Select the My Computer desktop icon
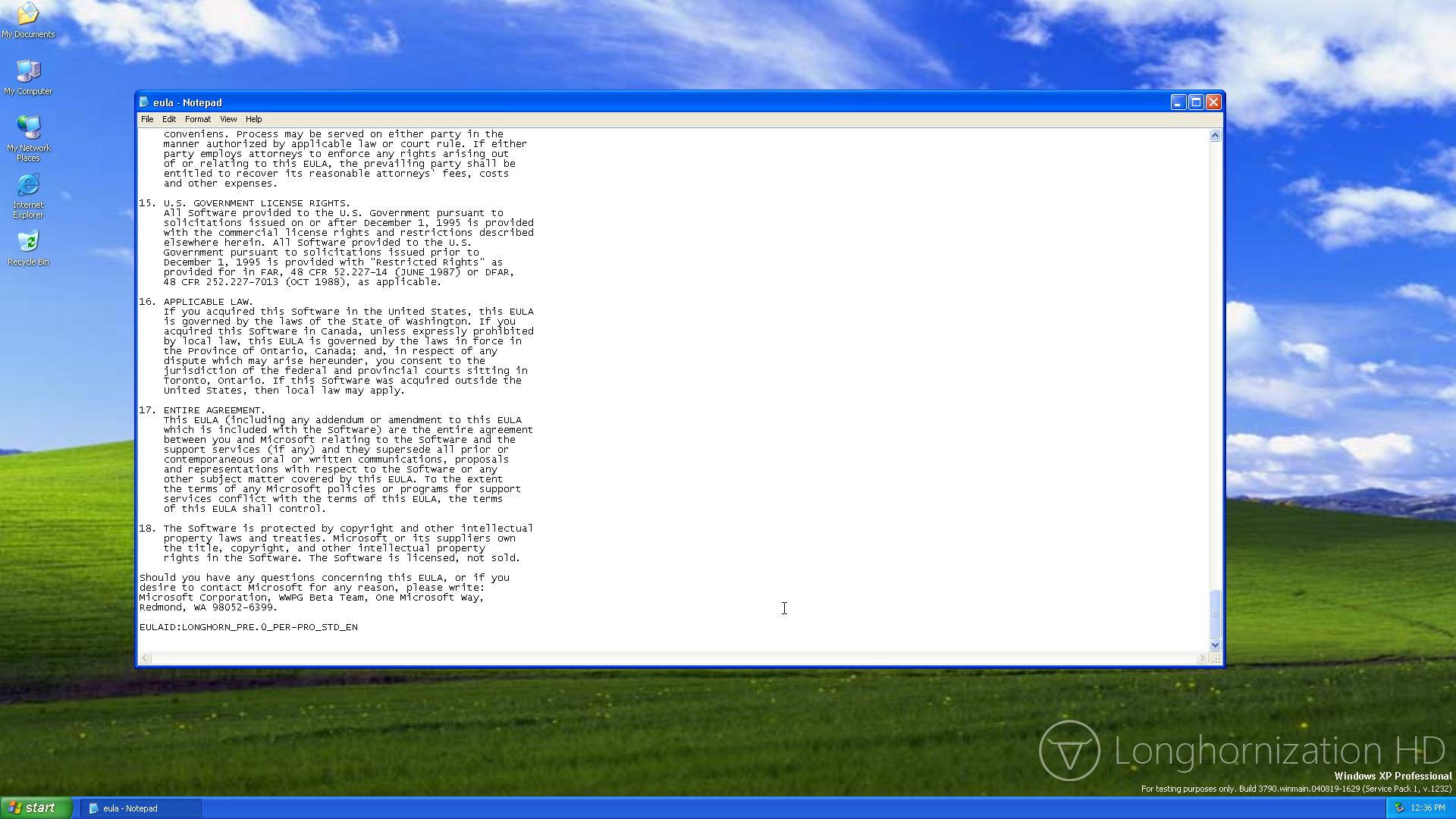The width and height of the screenshot is (1456, 819). coord(28,72)
